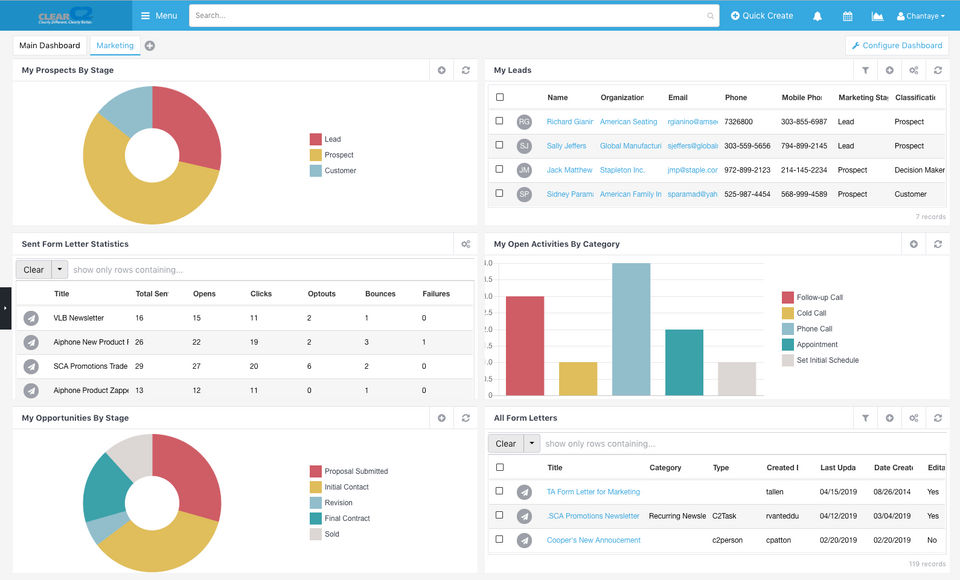Image resolution: width=960 pixels, height=580 pixels.
Task: Switch to Main Dashboard tab
Action: [50, 45]
